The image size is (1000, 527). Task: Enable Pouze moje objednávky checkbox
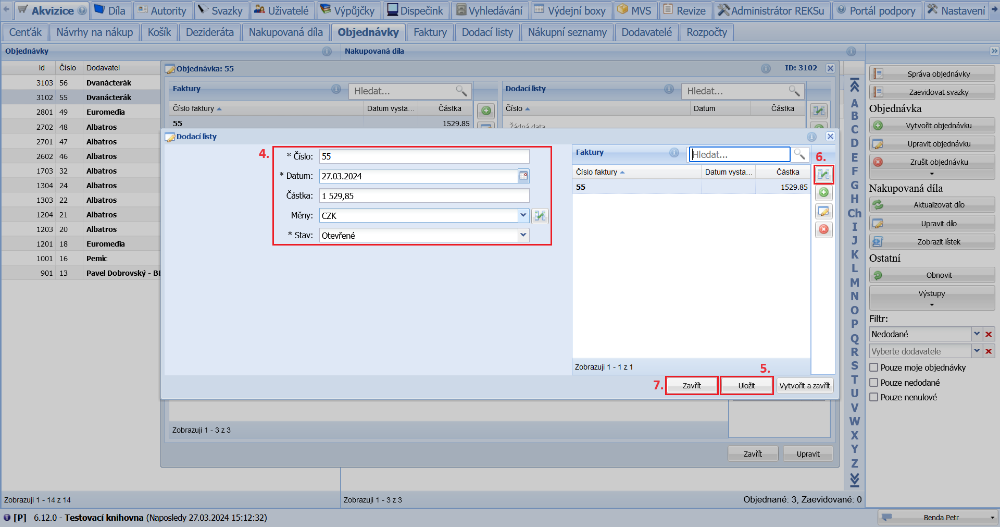[x=875, y=368]
